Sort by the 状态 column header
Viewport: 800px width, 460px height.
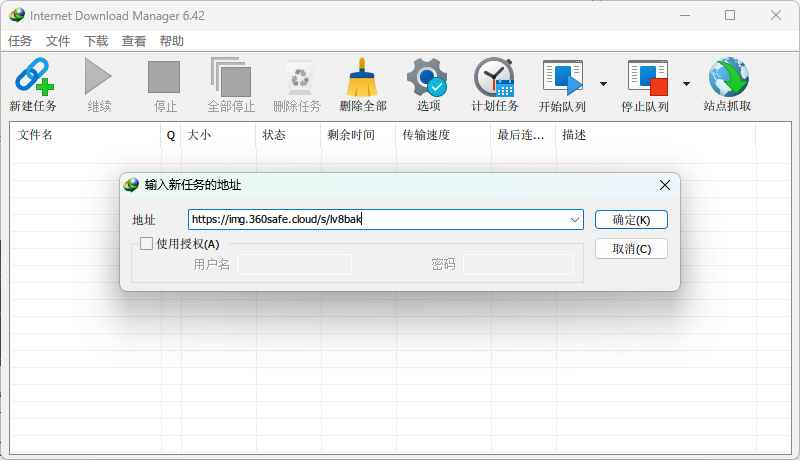click(288, 135)
